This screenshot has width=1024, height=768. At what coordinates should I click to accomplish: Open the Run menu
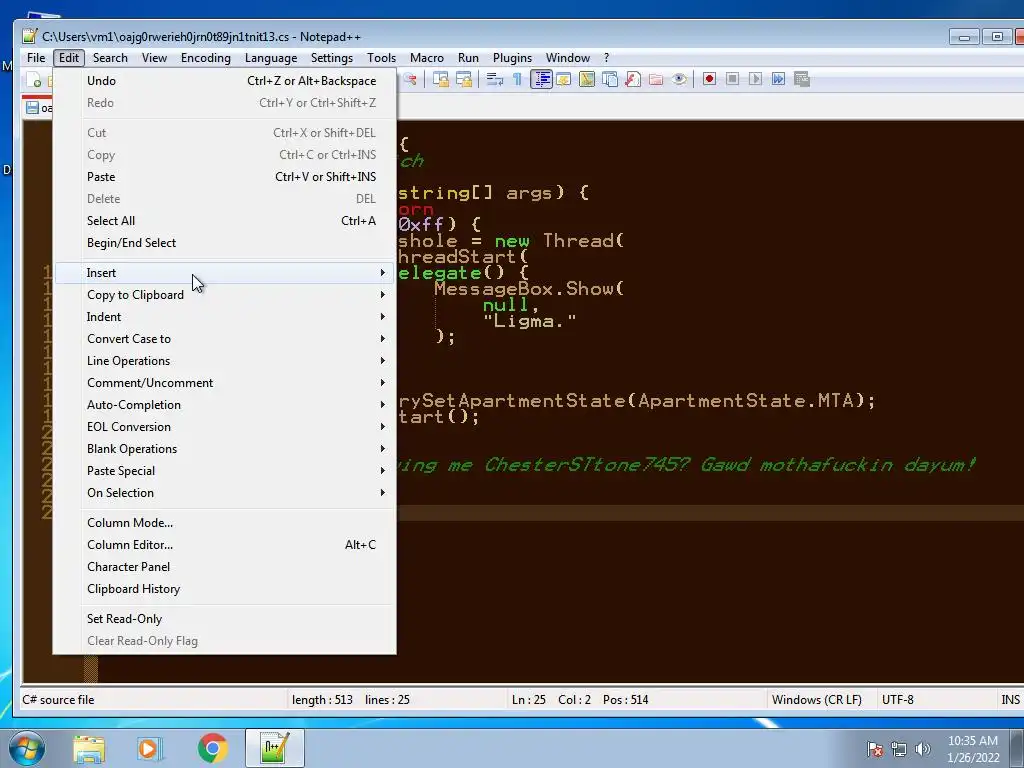(x=468, y=58)
